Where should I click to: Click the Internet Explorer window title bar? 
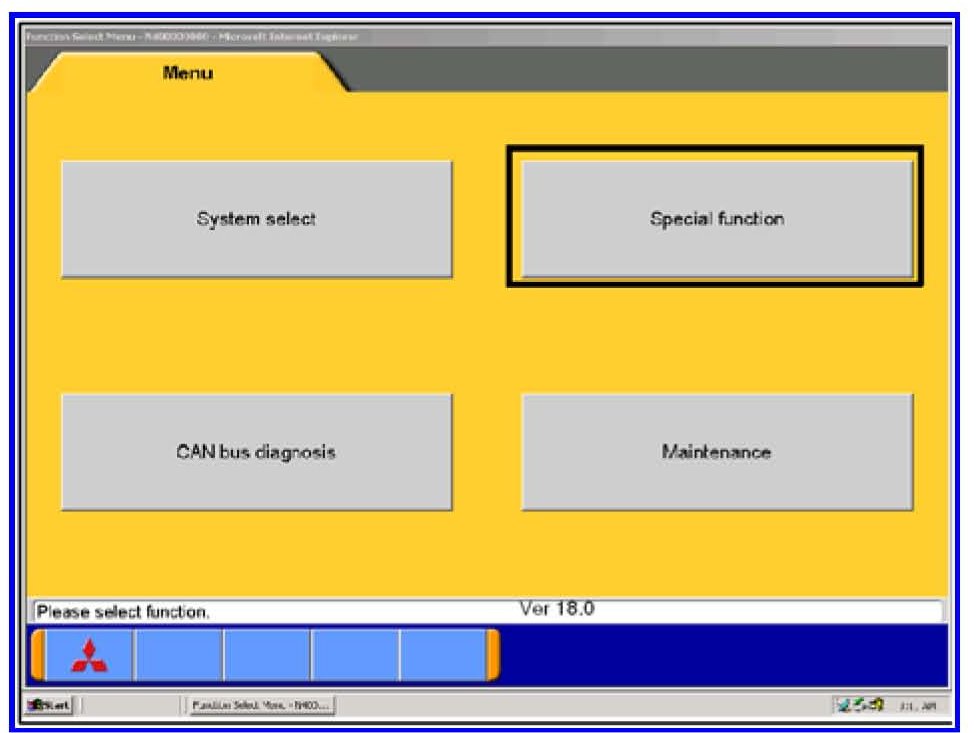(x=400, y=37)
